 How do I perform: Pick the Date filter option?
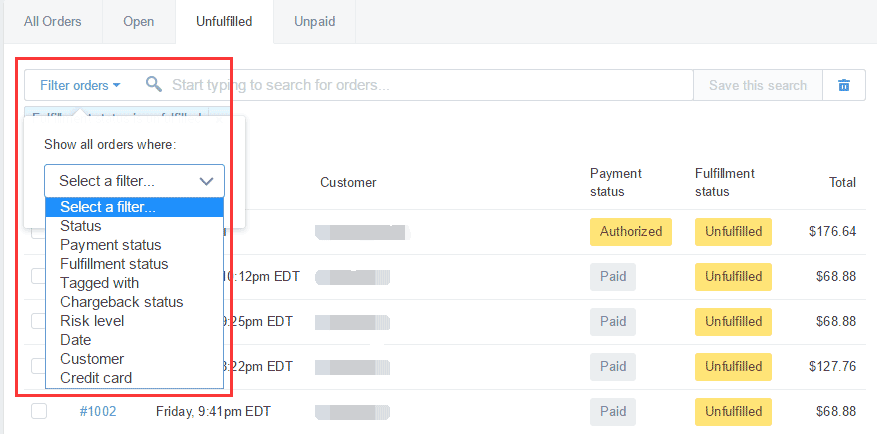click(x=76, y=340)
